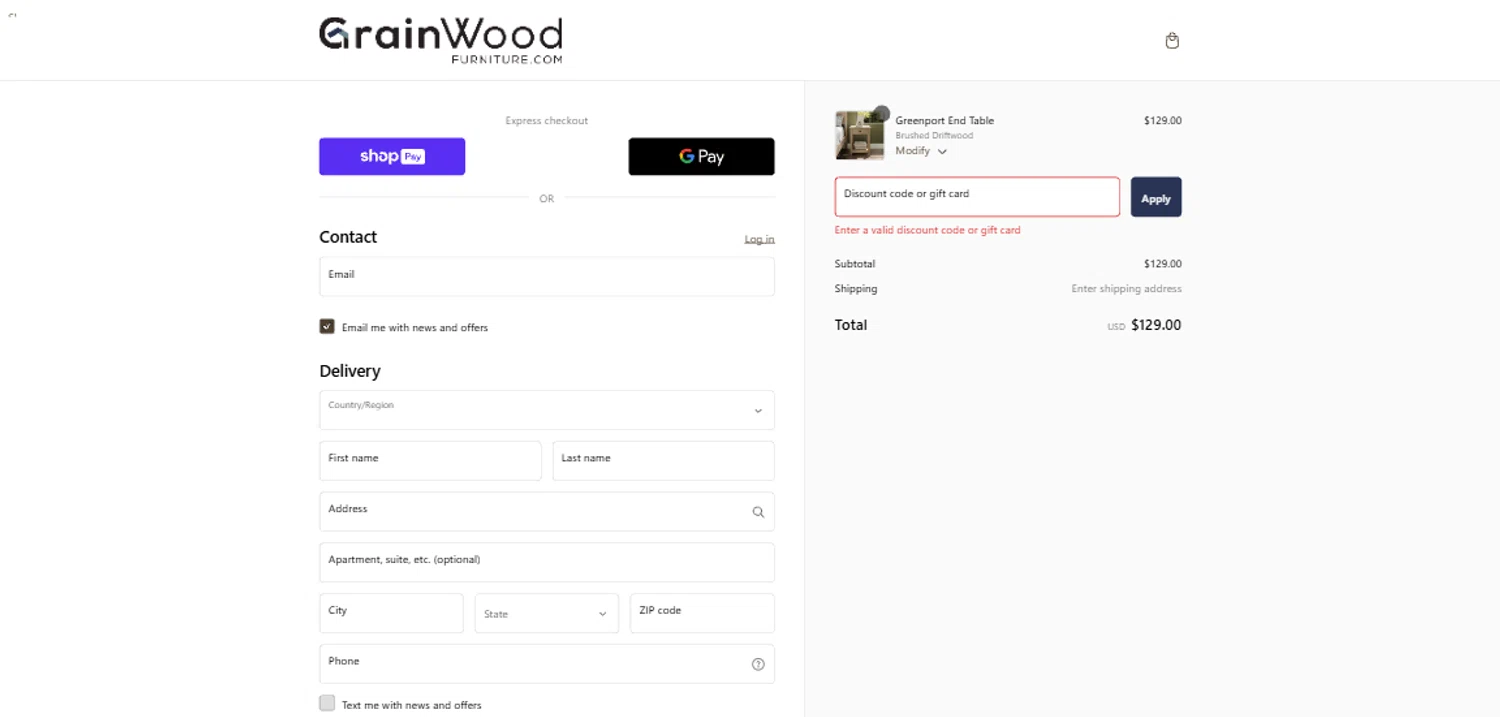
Task: Click the Express checkout label
Action: tap(547, 121)
